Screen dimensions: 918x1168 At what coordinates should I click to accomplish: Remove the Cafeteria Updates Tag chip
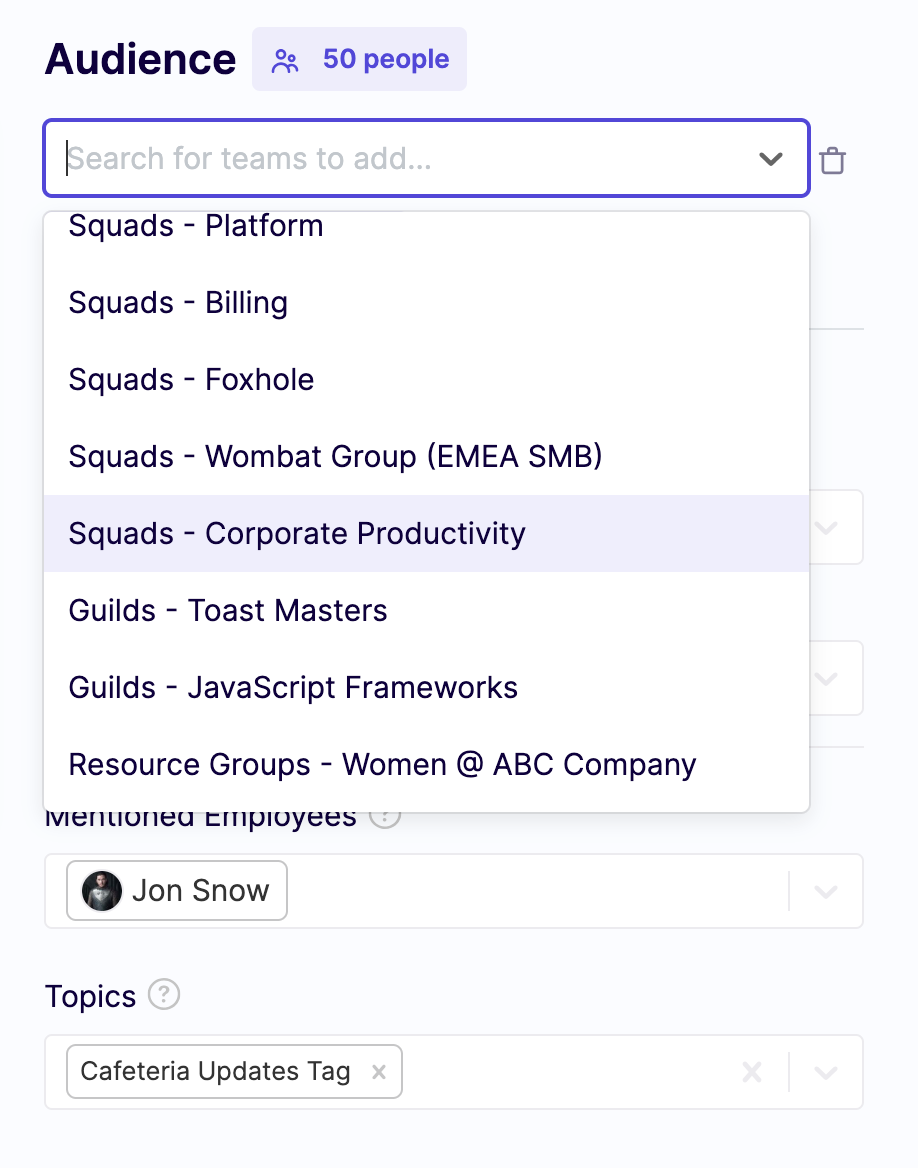click(379, 1072)
